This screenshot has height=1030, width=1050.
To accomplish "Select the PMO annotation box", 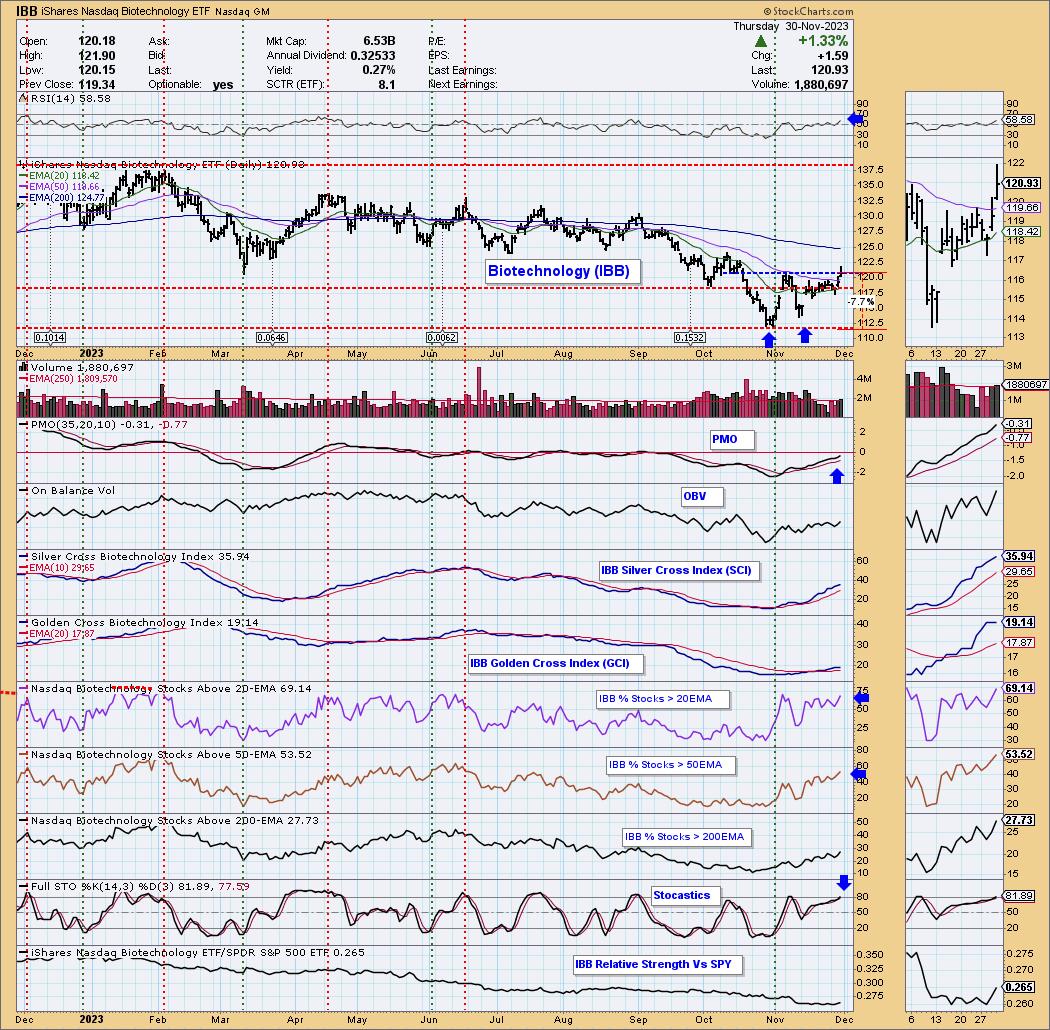I will coord(732,439).
